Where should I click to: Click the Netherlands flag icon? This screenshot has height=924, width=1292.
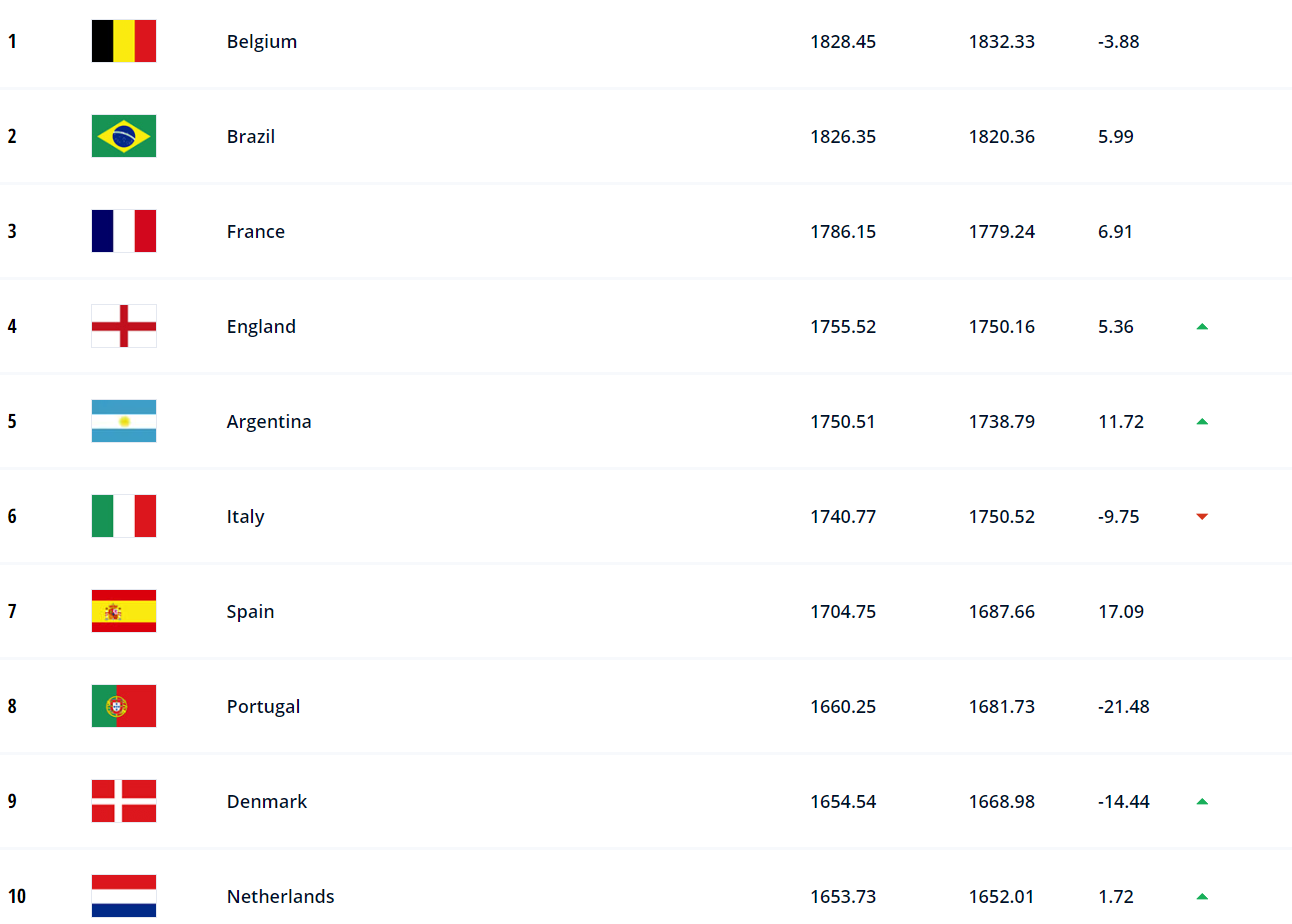tap(124, 896)
